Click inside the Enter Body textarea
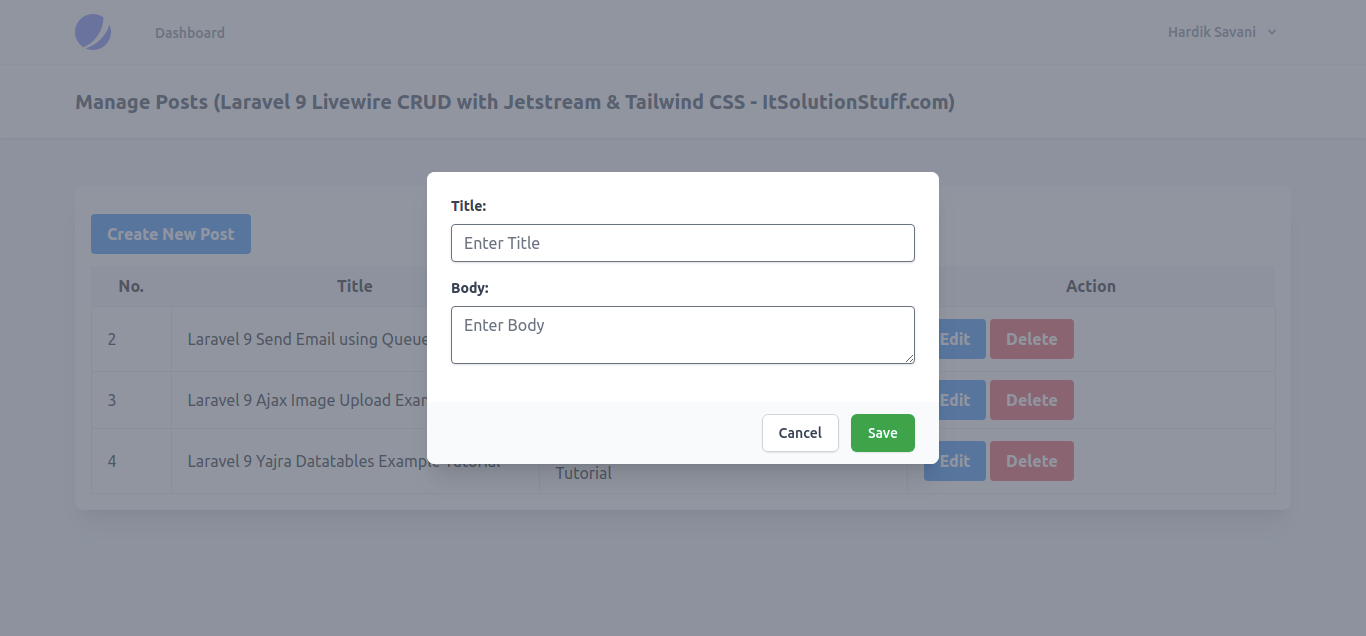The height and width of the screenshot is (636, 1366). [683, 334]
